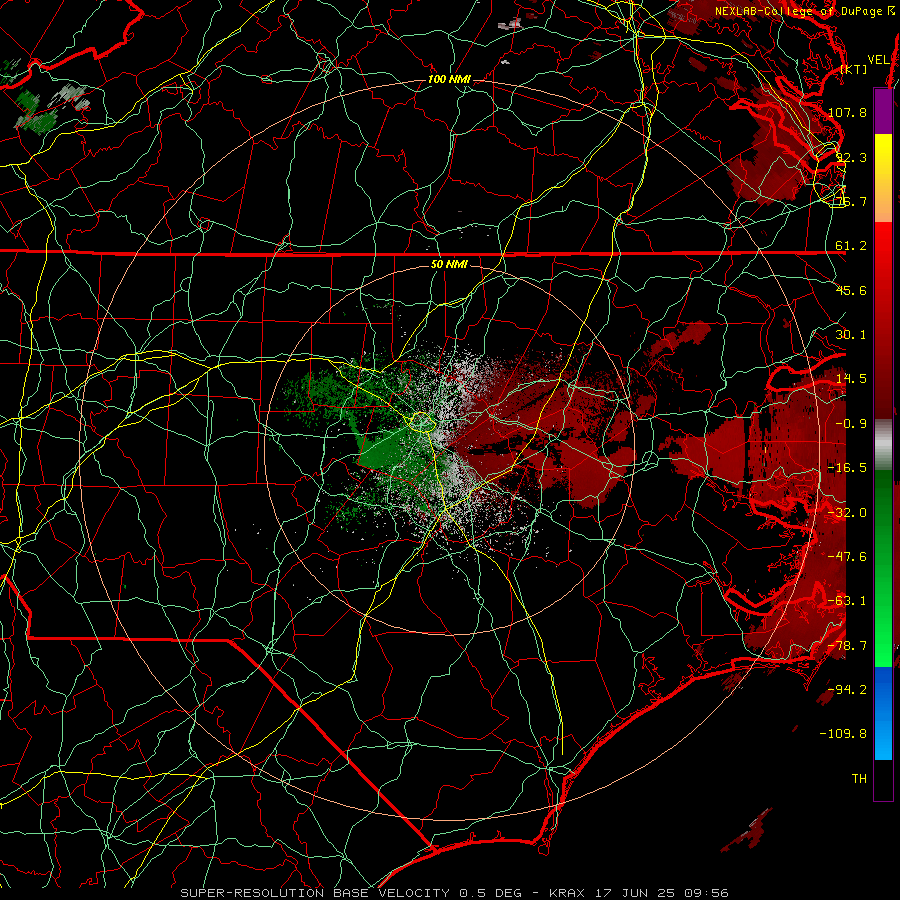Select the 30.1 value on velocity scale
Screen dimensions: 900x900
(x=851, y=335)
